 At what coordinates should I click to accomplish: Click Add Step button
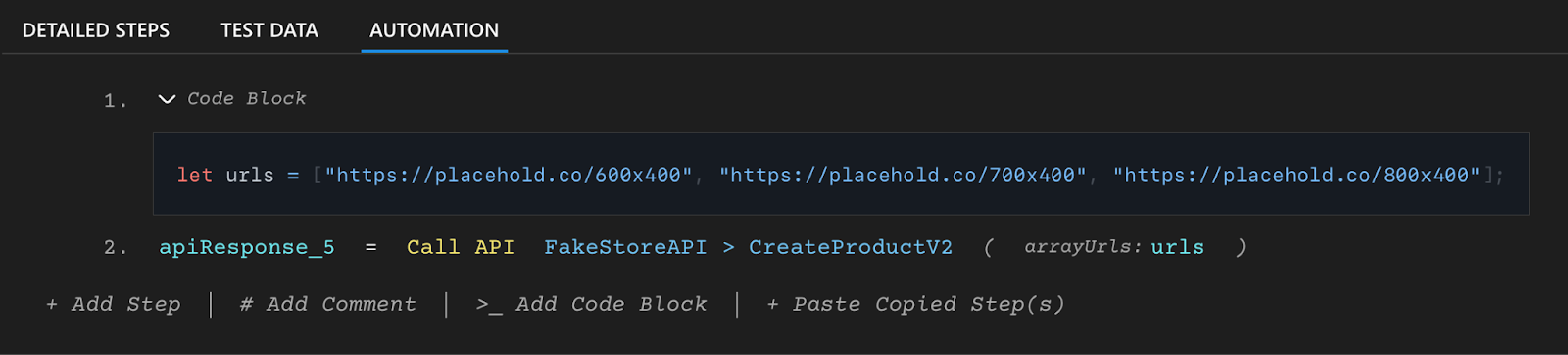coord(114,305)
